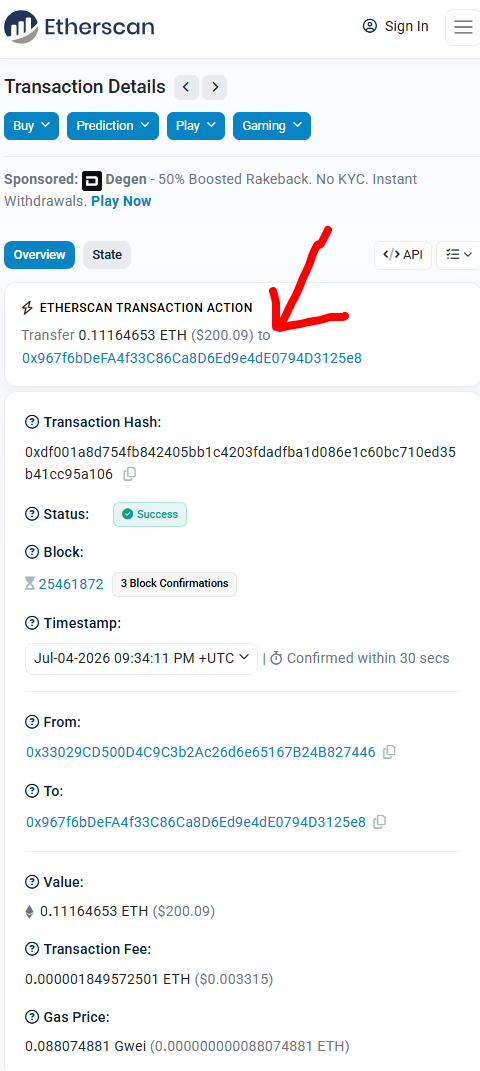The image size is (480, 1071).
Task: Switch to the State tab
Action: click(x=107, y=255)
